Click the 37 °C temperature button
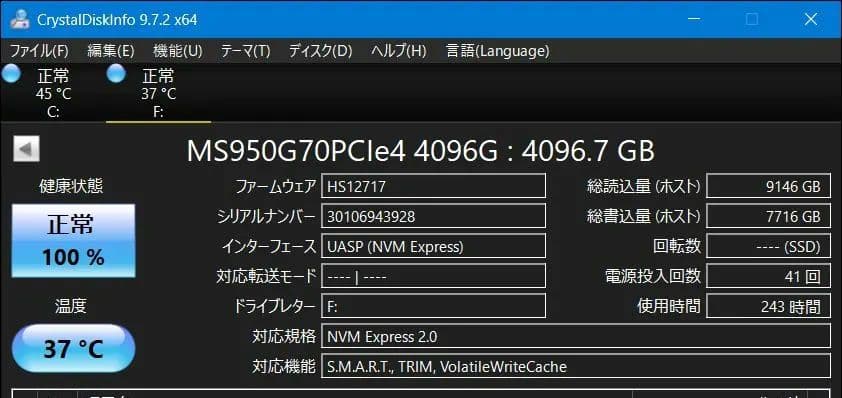842x398 pixels. pyautogui.click(x=74, y=349)
